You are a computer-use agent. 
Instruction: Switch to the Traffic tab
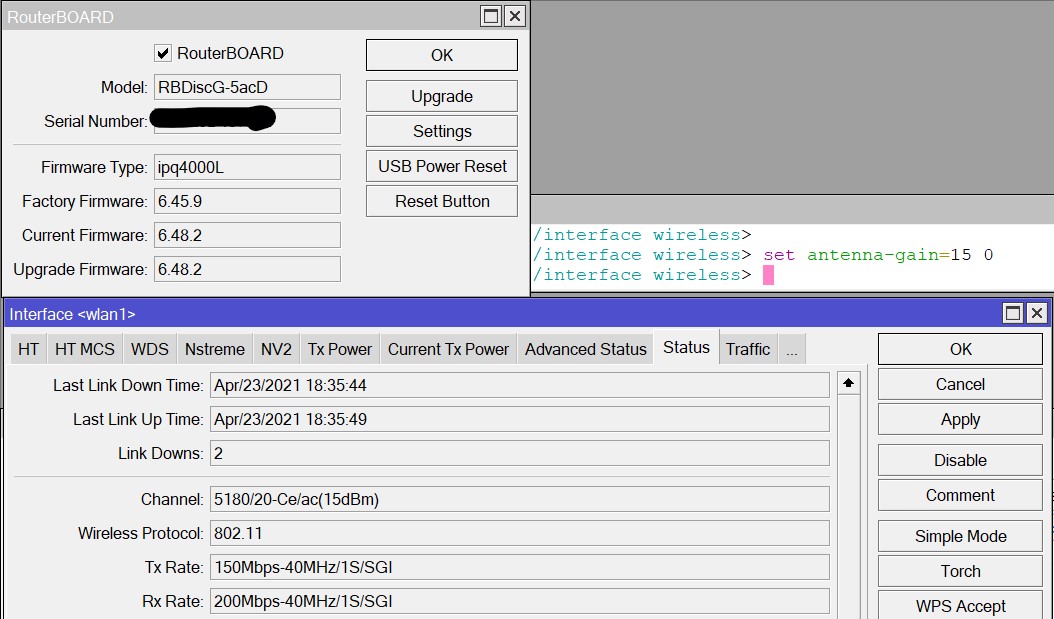748,349
